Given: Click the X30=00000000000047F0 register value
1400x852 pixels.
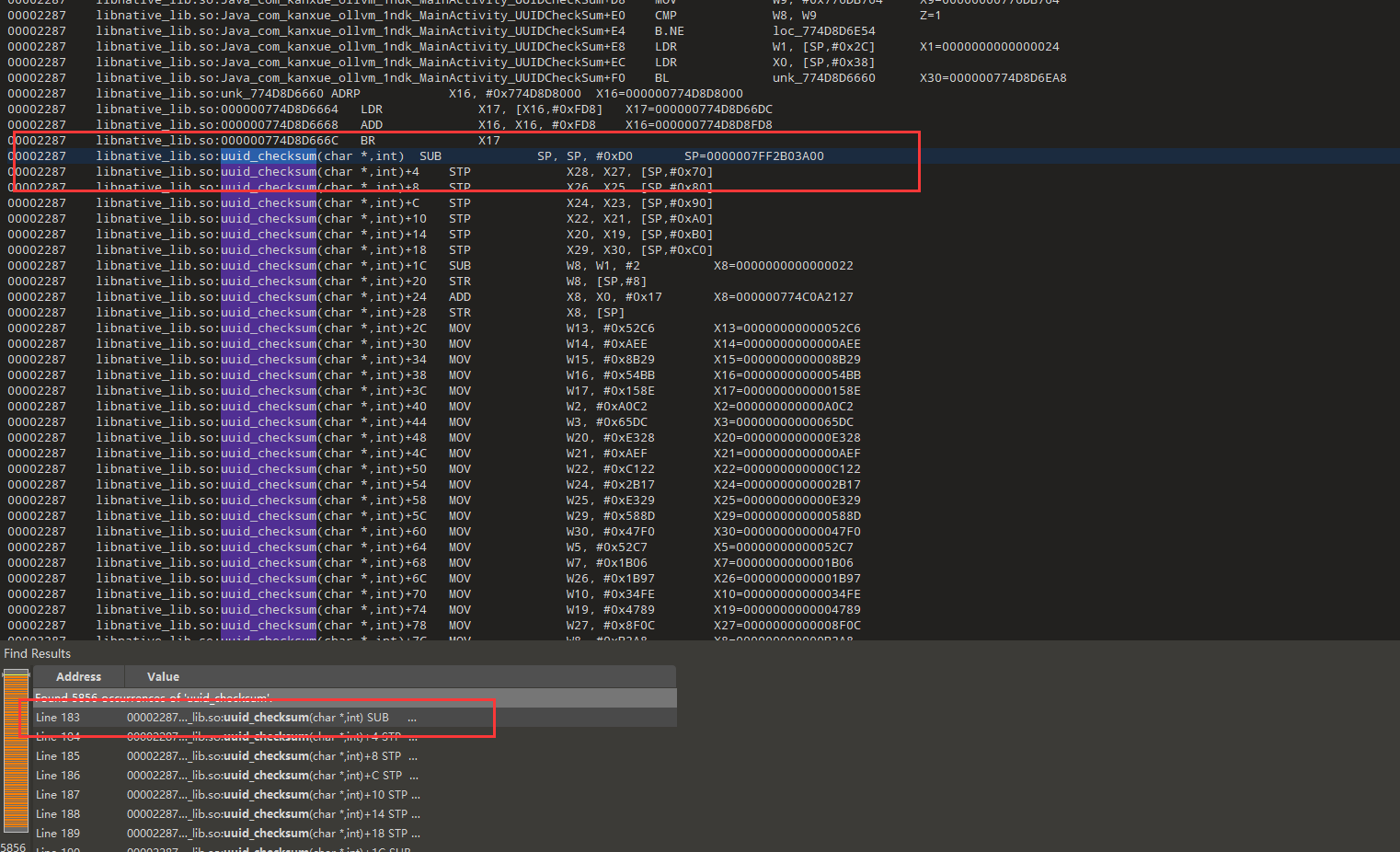Looking at the screenshot, I should 786,531.
